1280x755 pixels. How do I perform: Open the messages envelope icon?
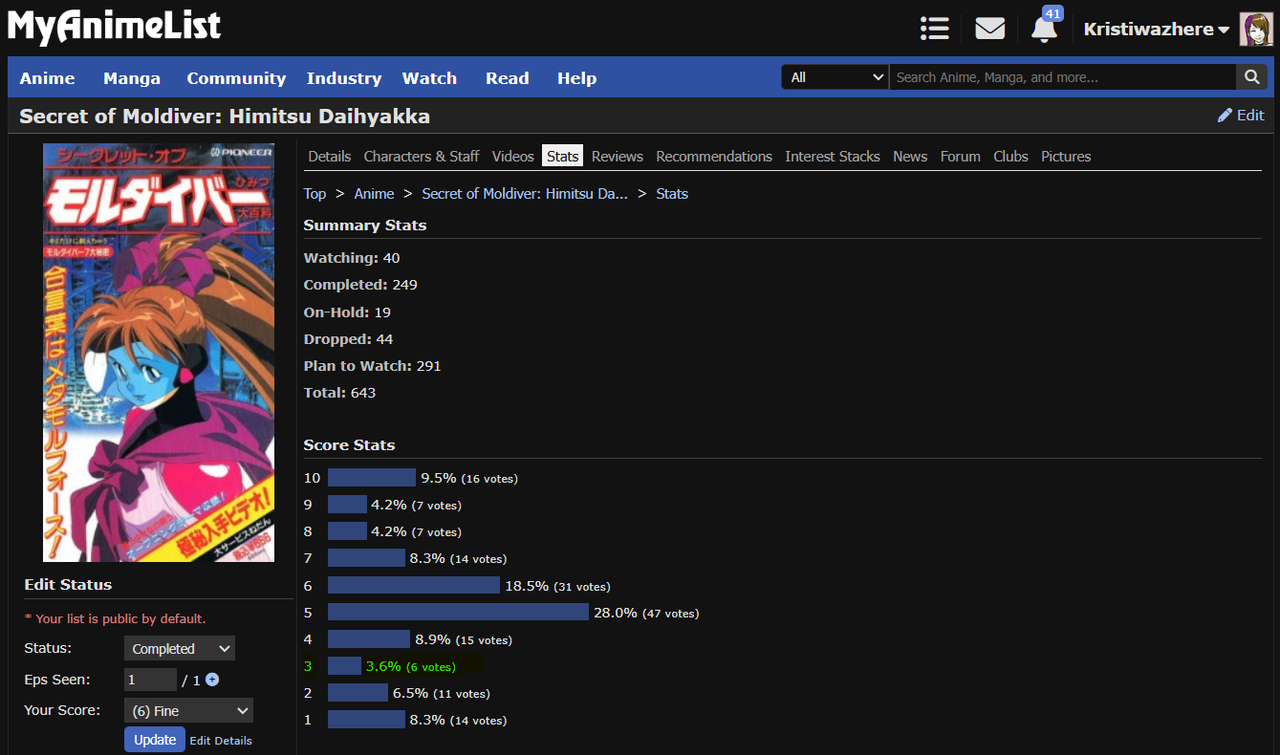point(990,28)
